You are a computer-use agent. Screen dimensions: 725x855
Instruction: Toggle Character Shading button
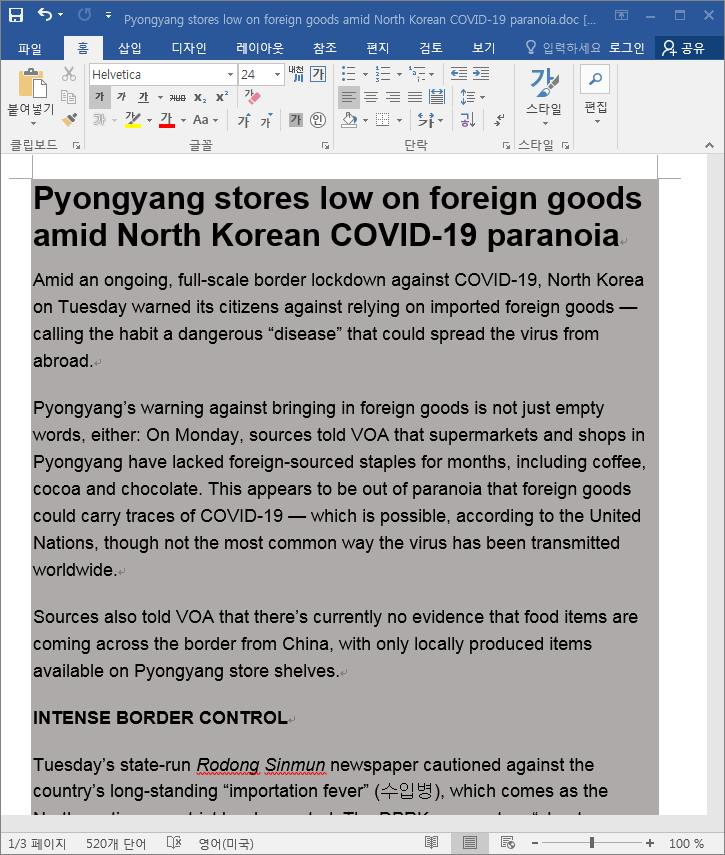point(295,119)
